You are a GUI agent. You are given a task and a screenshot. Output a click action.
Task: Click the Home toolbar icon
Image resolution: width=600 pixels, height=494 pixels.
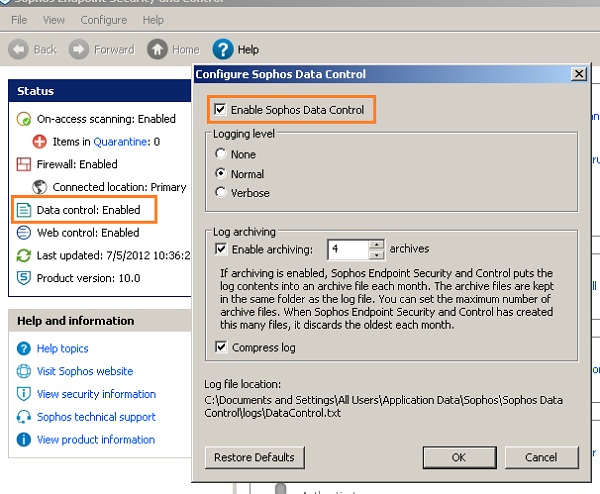[157, 49]
